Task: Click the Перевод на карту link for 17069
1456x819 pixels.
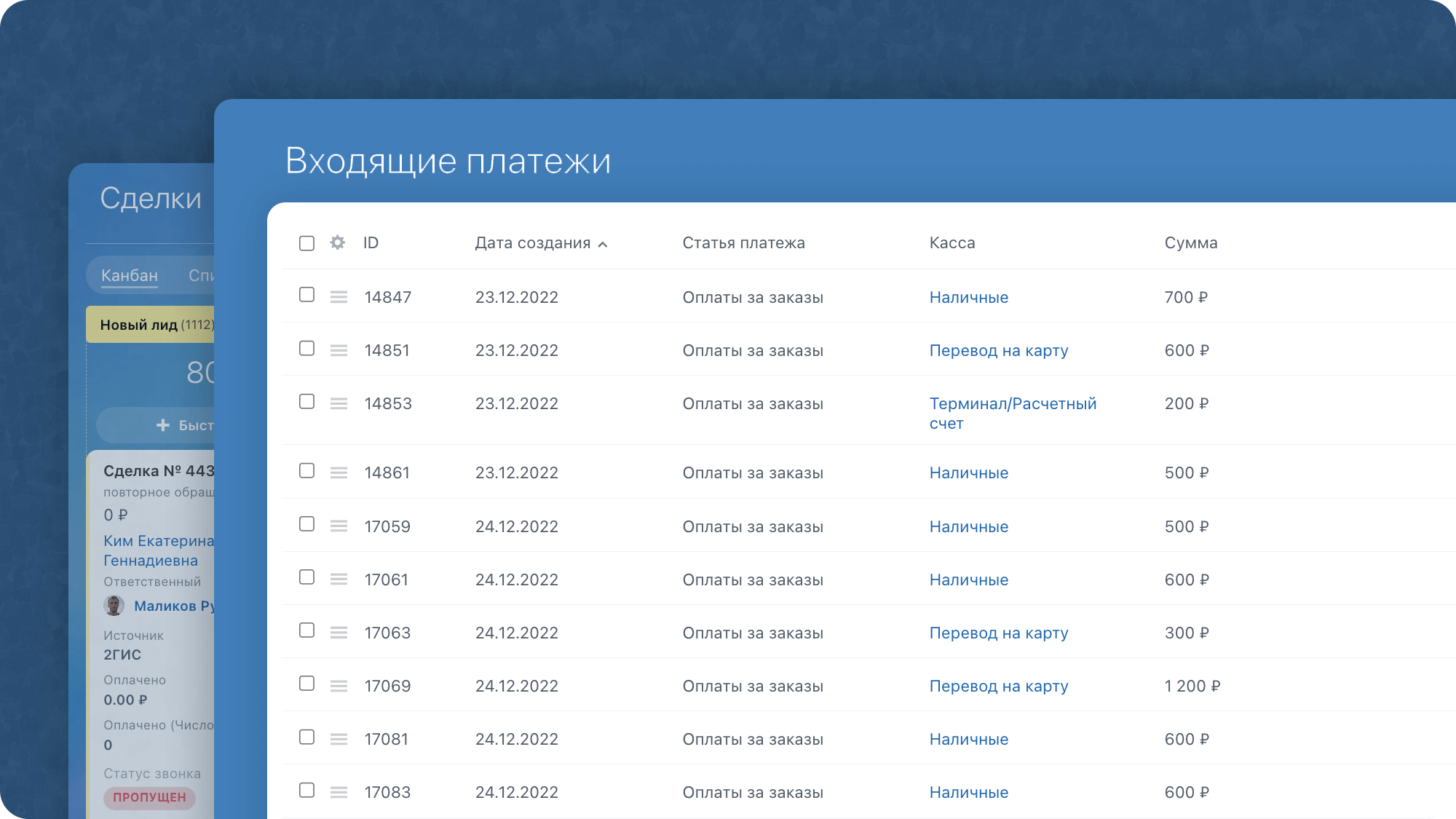Action: tap(999, 685)
